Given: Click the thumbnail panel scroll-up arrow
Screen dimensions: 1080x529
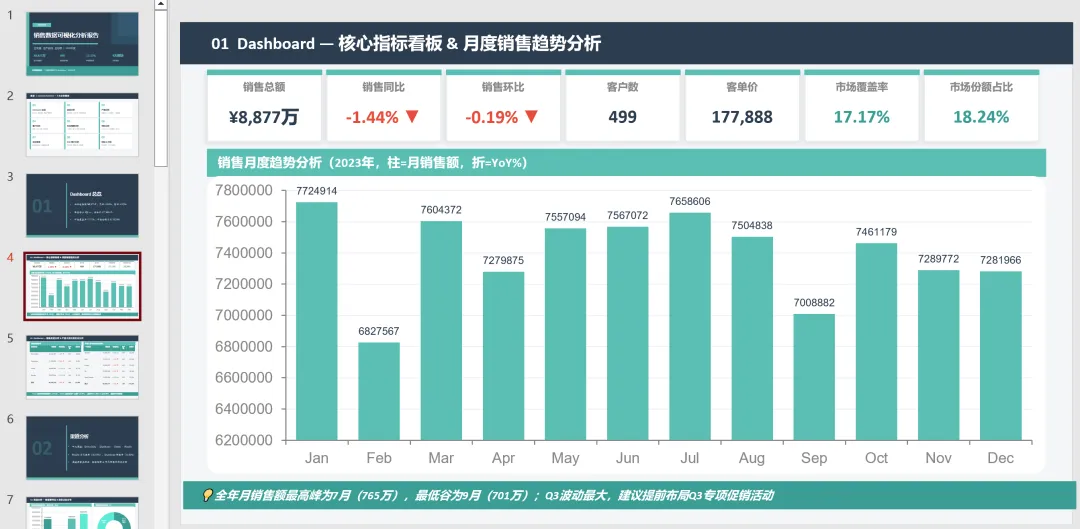Looking at the screenshot, I should 160,4.
